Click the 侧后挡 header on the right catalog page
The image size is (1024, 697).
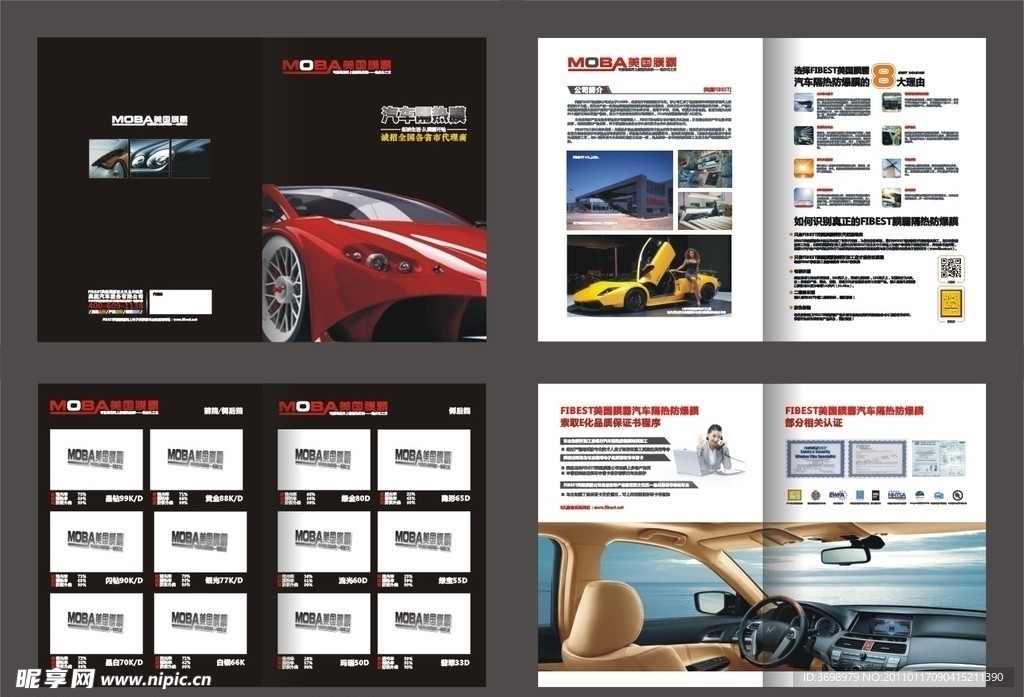tap(459, 411)
